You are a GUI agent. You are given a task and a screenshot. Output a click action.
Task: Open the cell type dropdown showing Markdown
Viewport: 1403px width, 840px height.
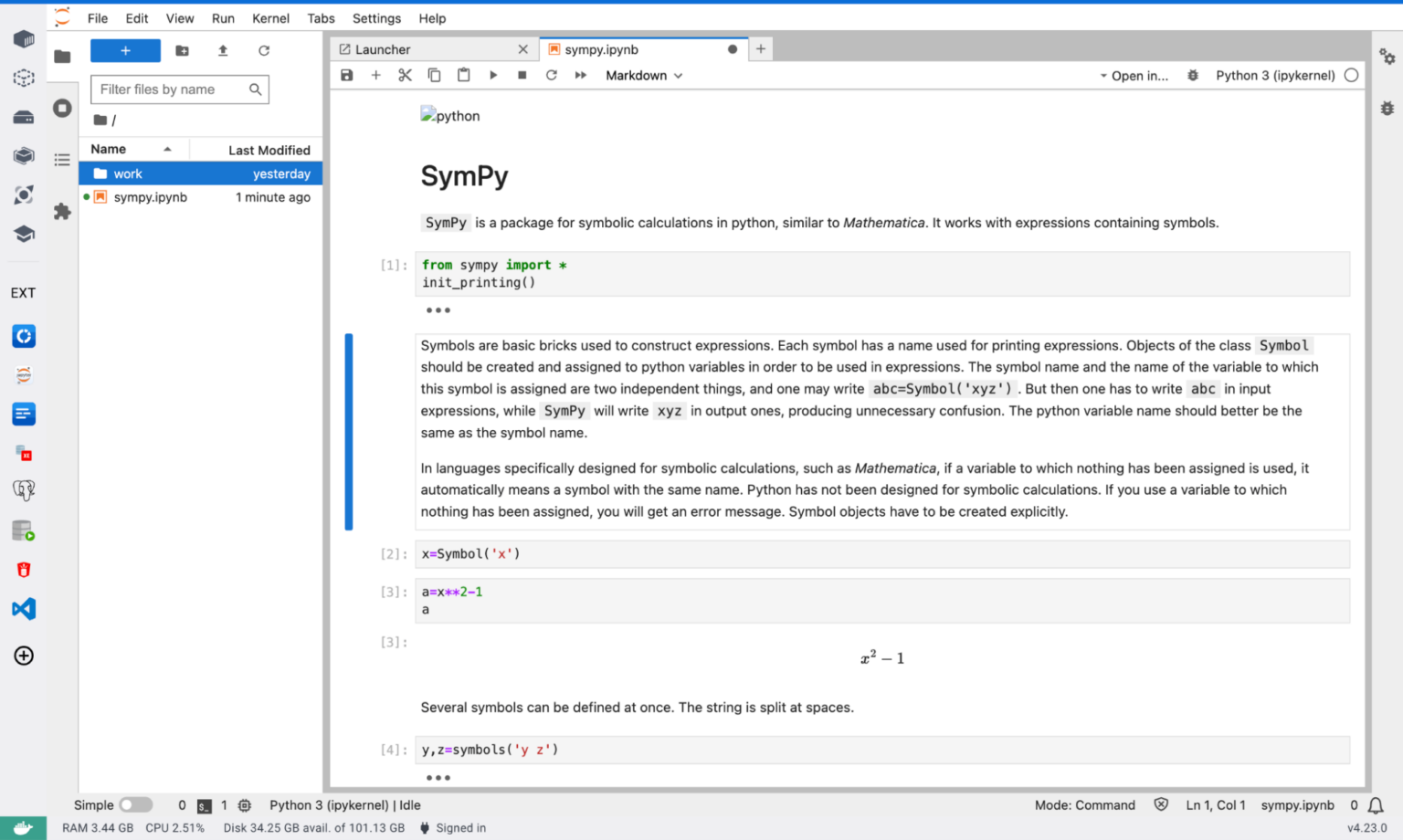point(643,75)
